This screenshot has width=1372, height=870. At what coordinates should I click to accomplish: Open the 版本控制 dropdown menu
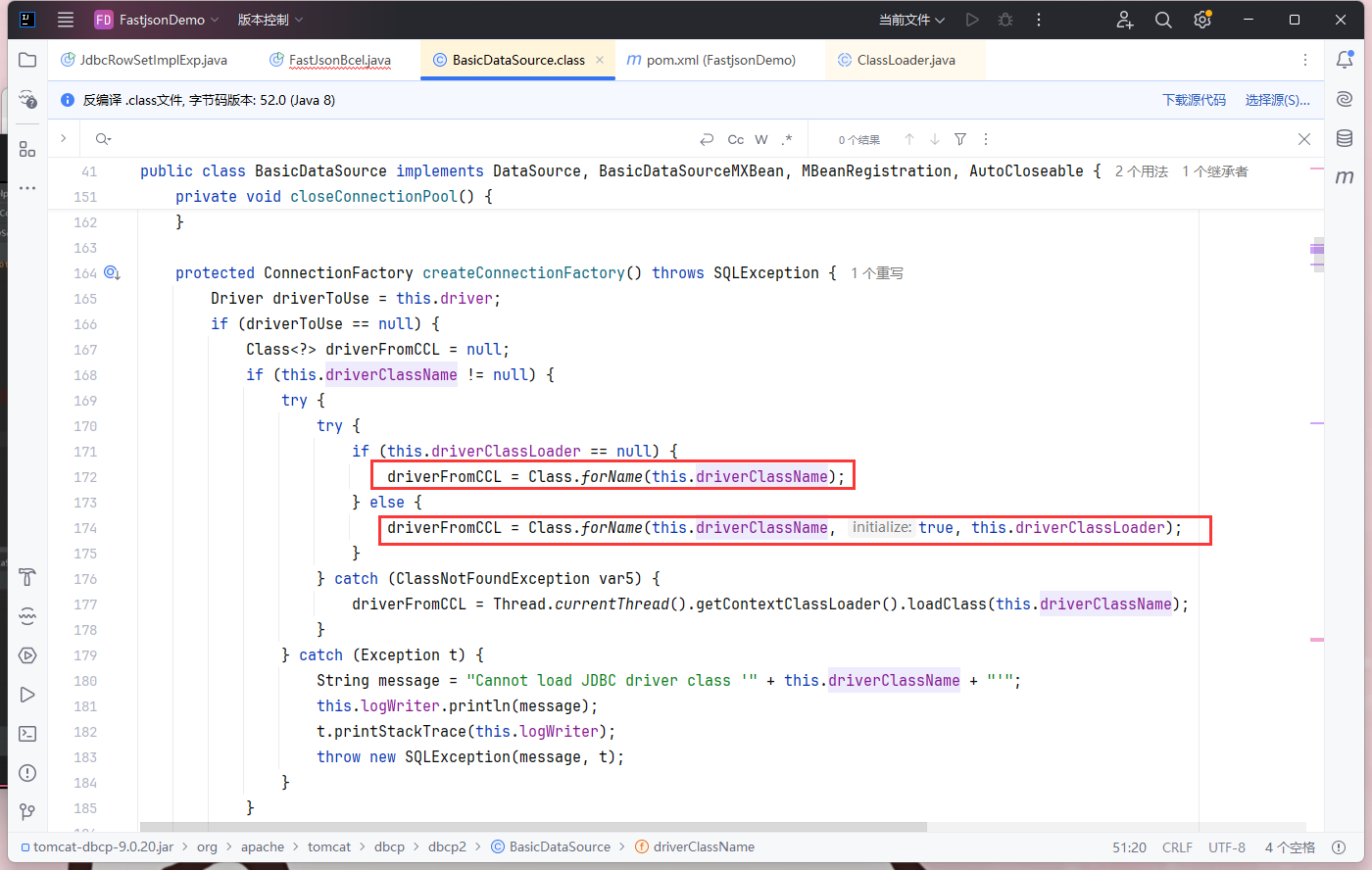point(270,20)
